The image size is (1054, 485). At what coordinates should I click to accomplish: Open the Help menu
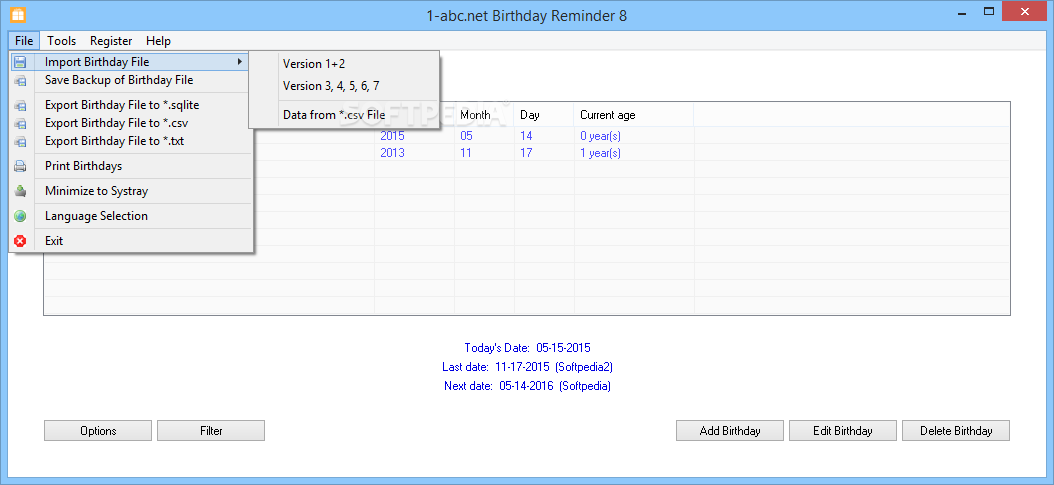pyautogui.click(x=159, y=41)
